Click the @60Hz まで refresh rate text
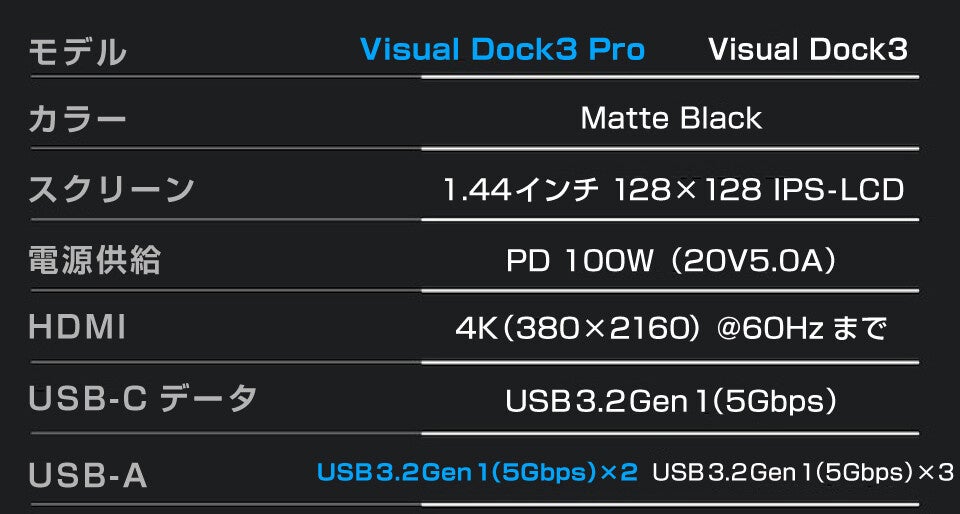 click(802, 329)
